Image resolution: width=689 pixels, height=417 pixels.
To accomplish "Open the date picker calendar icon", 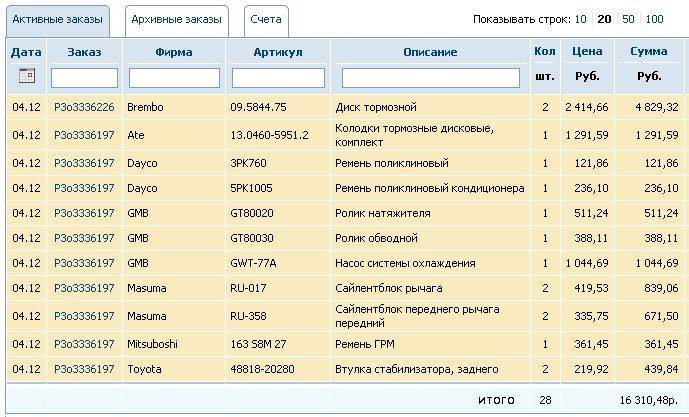I will point(27,76).
